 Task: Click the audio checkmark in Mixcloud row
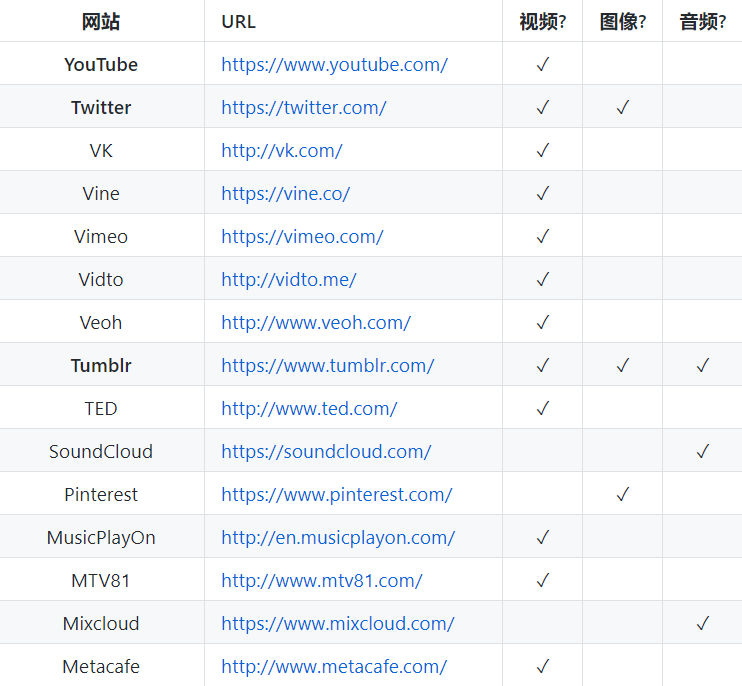(x=703, y=623)
